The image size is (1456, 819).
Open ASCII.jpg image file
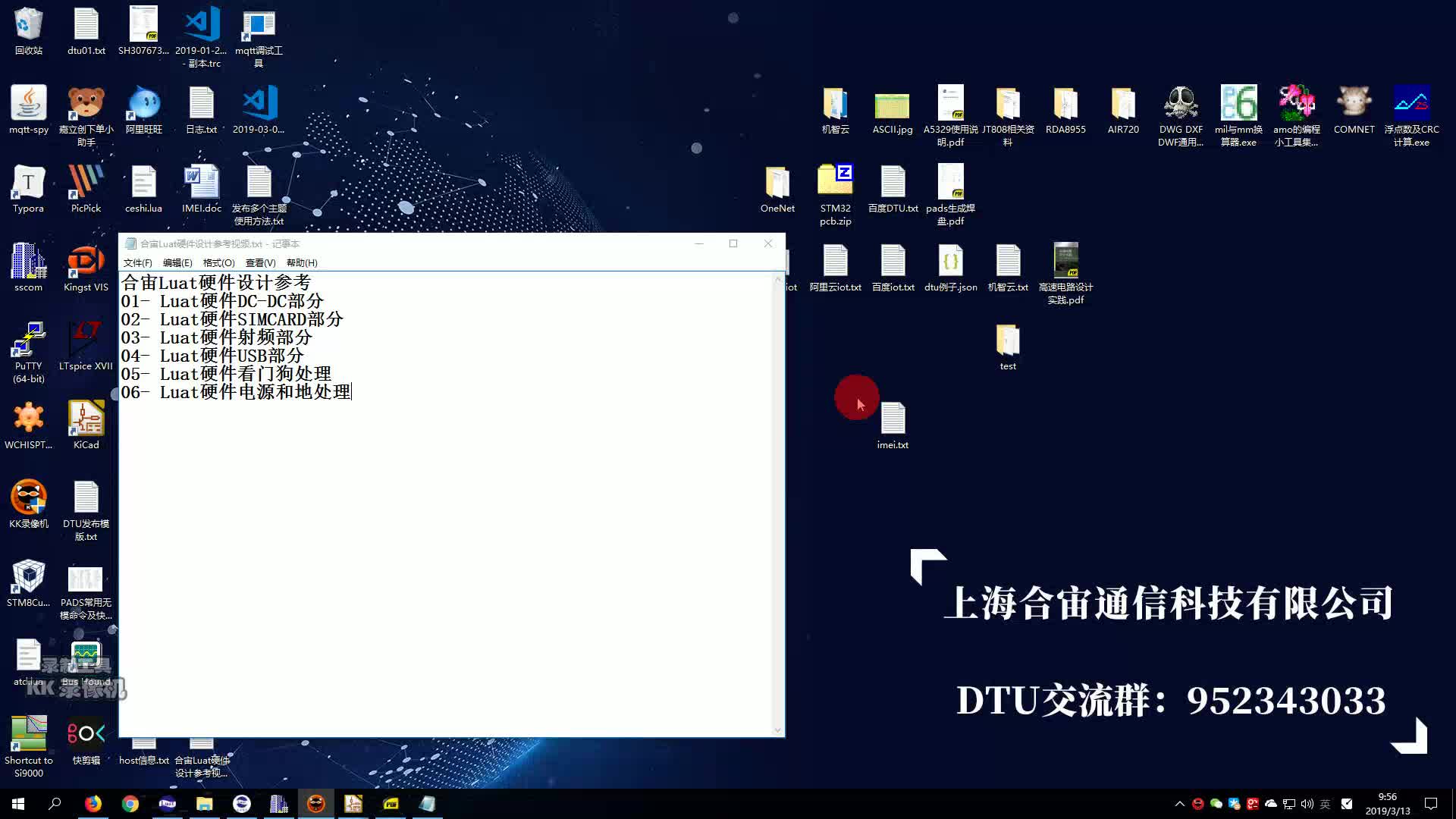pos(893,110)
